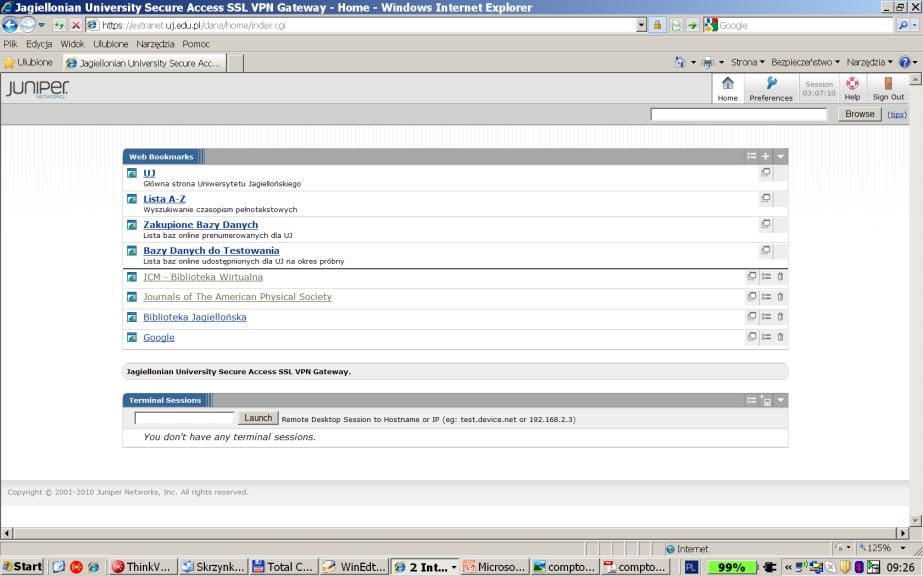Open the Bezpieczeństwo dropdown menu
923x577 pixels.
(x=805, y=62)
